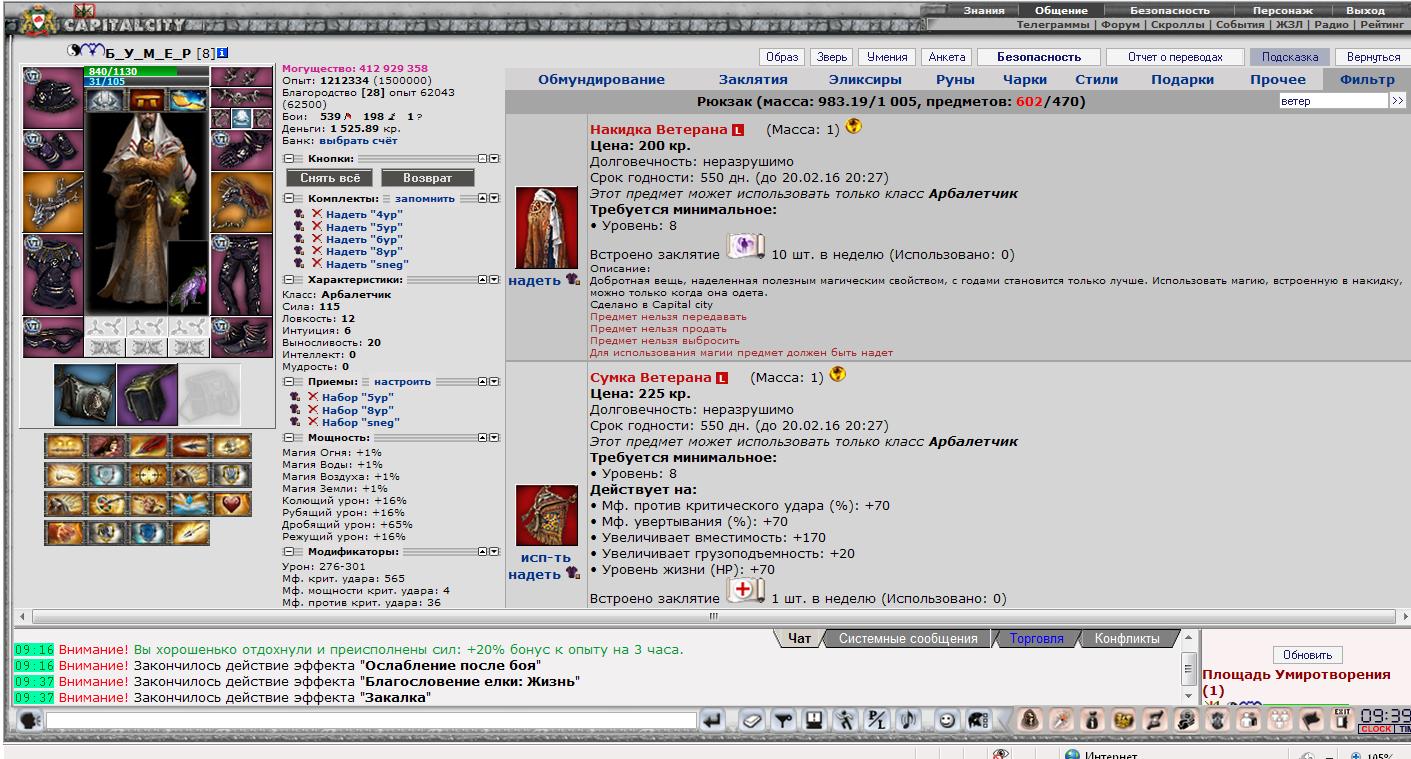Open the Заклятия inventory tab

pos(753,79)
